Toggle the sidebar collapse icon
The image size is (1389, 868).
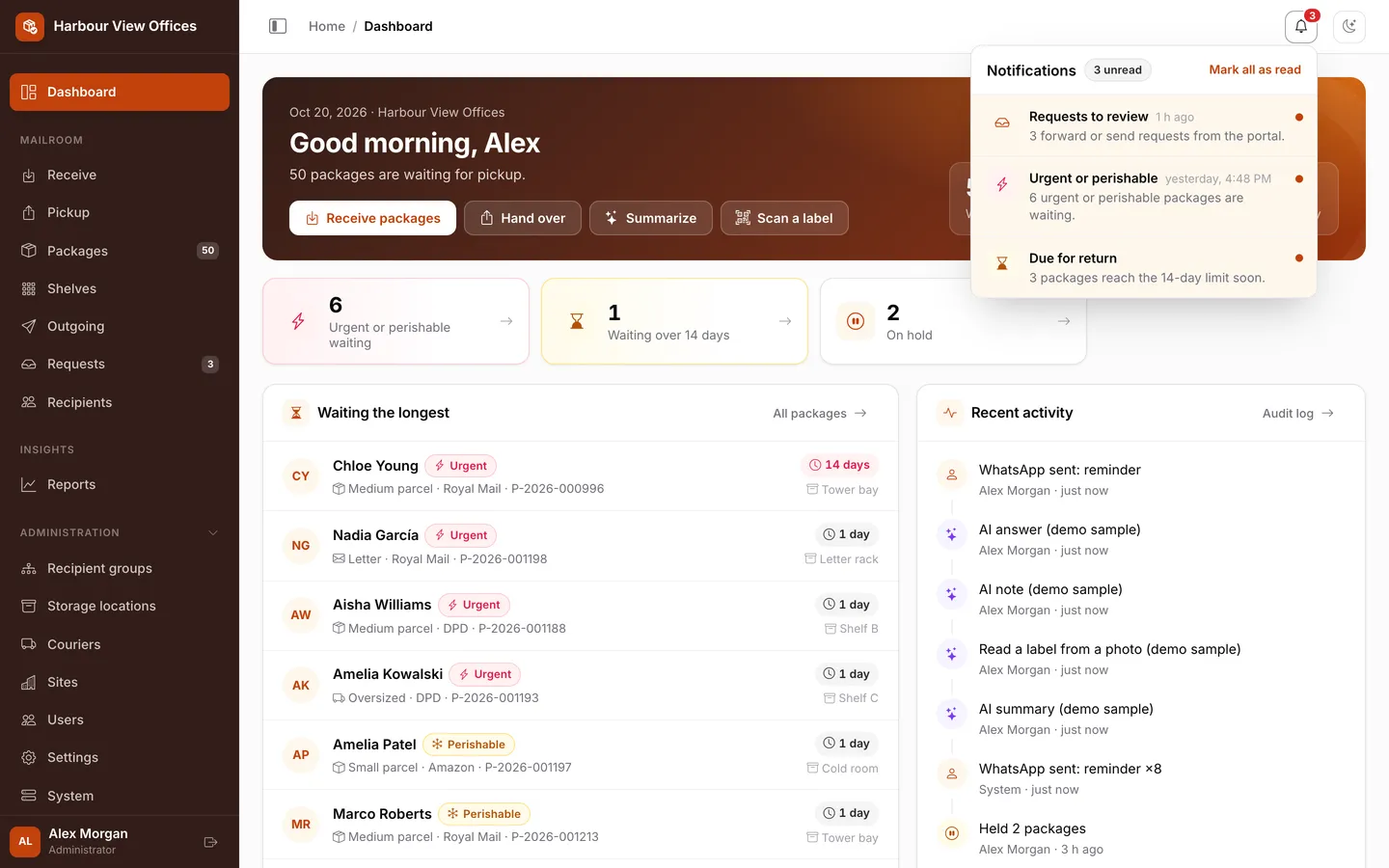[x=278, y=26]
